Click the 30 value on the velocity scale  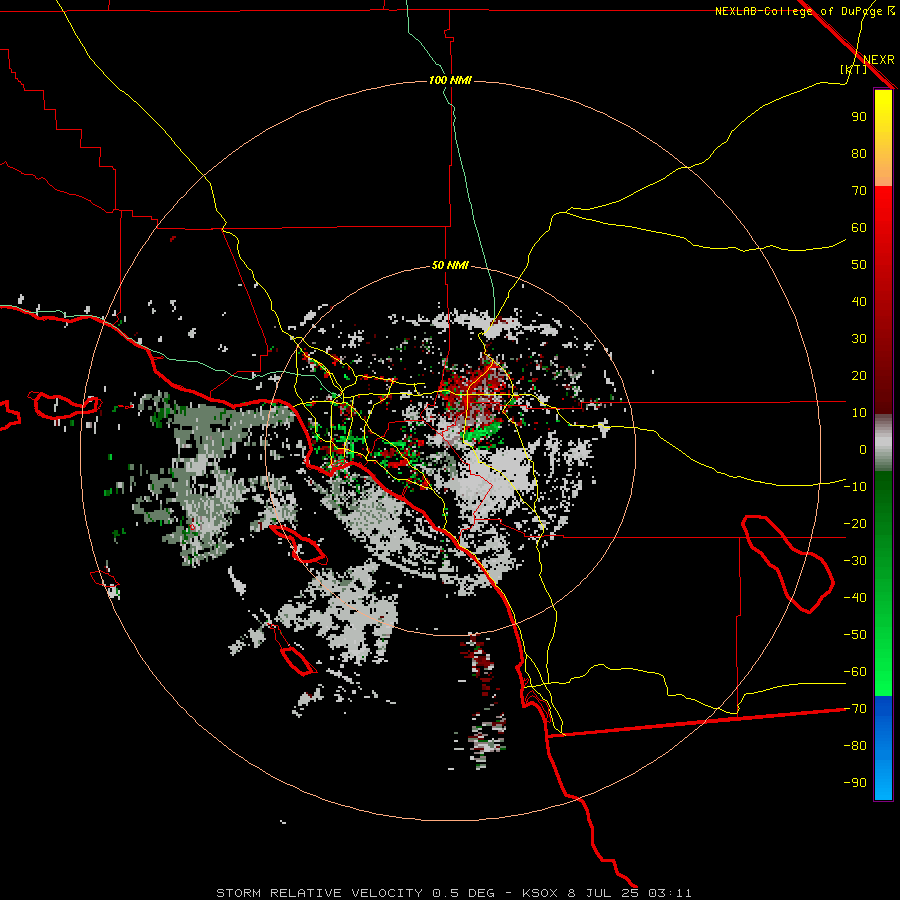pyautogui.click(x=859, y=339)
